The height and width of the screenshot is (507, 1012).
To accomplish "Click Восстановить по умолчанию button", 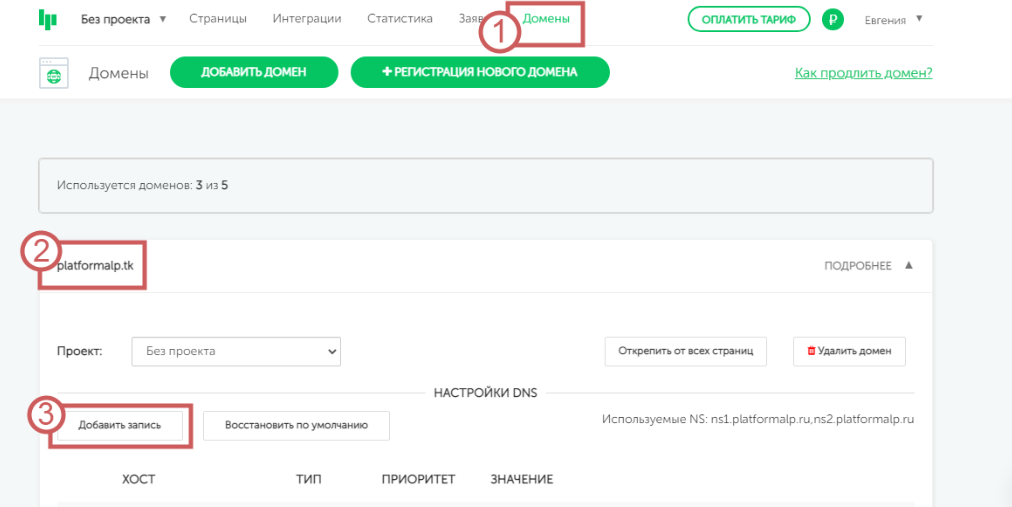I will click(x=296, y=425).
